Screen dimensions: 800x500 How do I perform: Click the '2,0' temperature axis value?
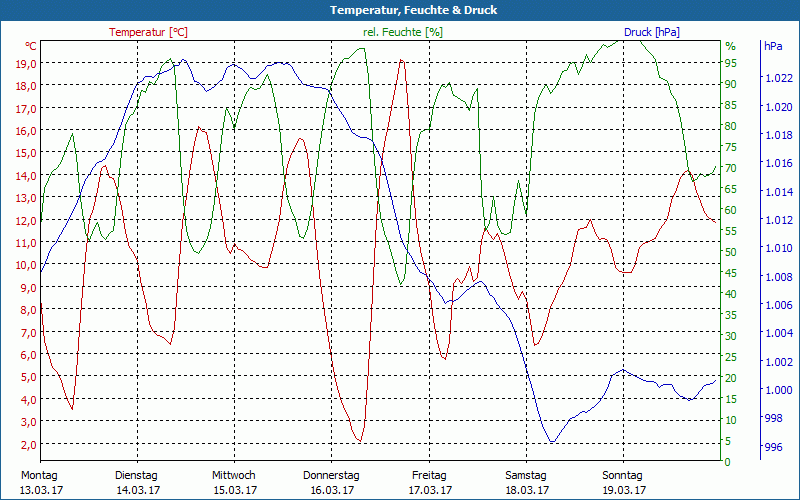click(x=29, y=444)
